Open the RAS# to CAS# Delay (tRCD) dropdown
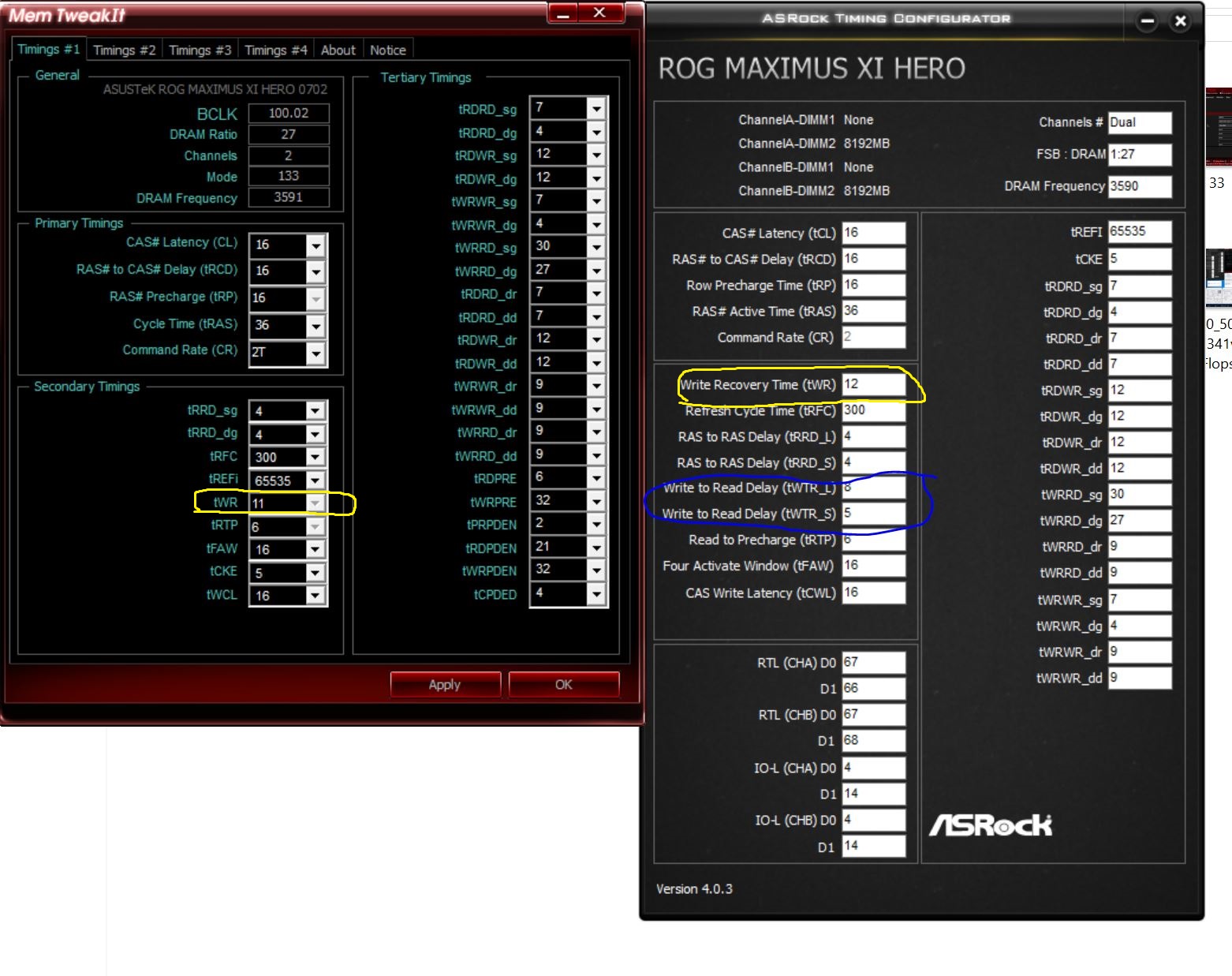The width and height of the screenshot is (1232, 976). pos(315,271)
